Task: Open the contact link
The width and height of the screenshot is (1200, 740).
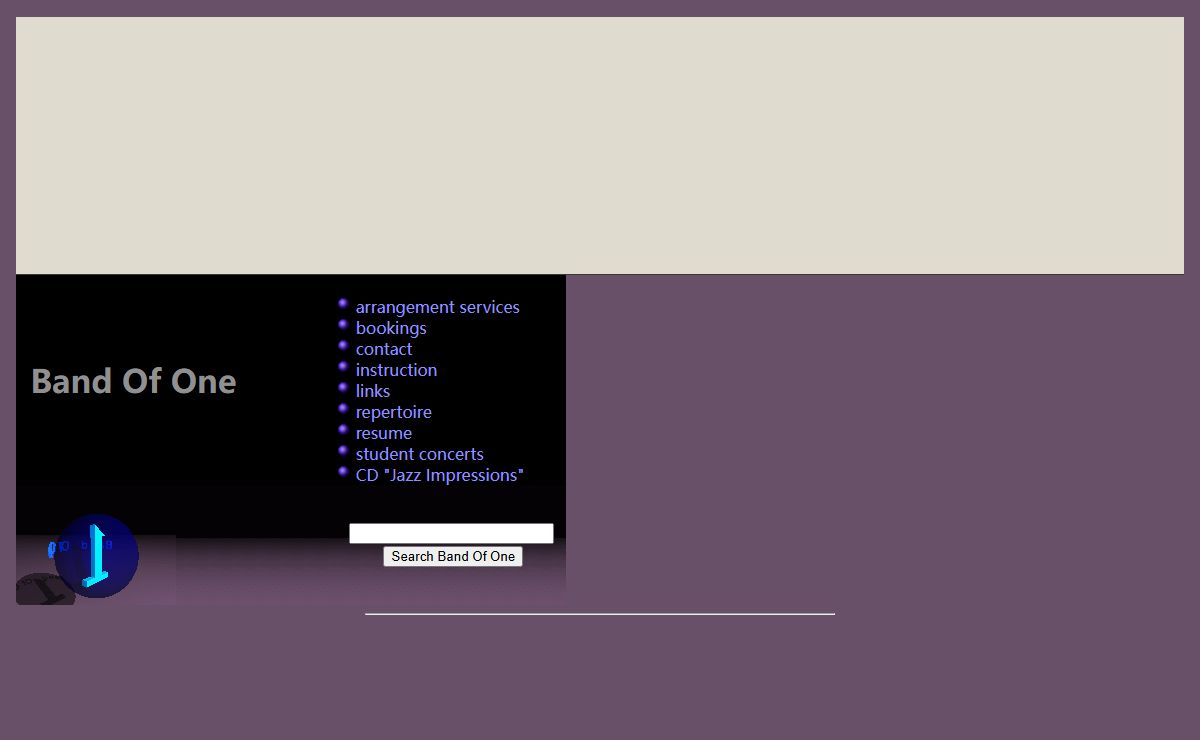Action: [383, 349]
